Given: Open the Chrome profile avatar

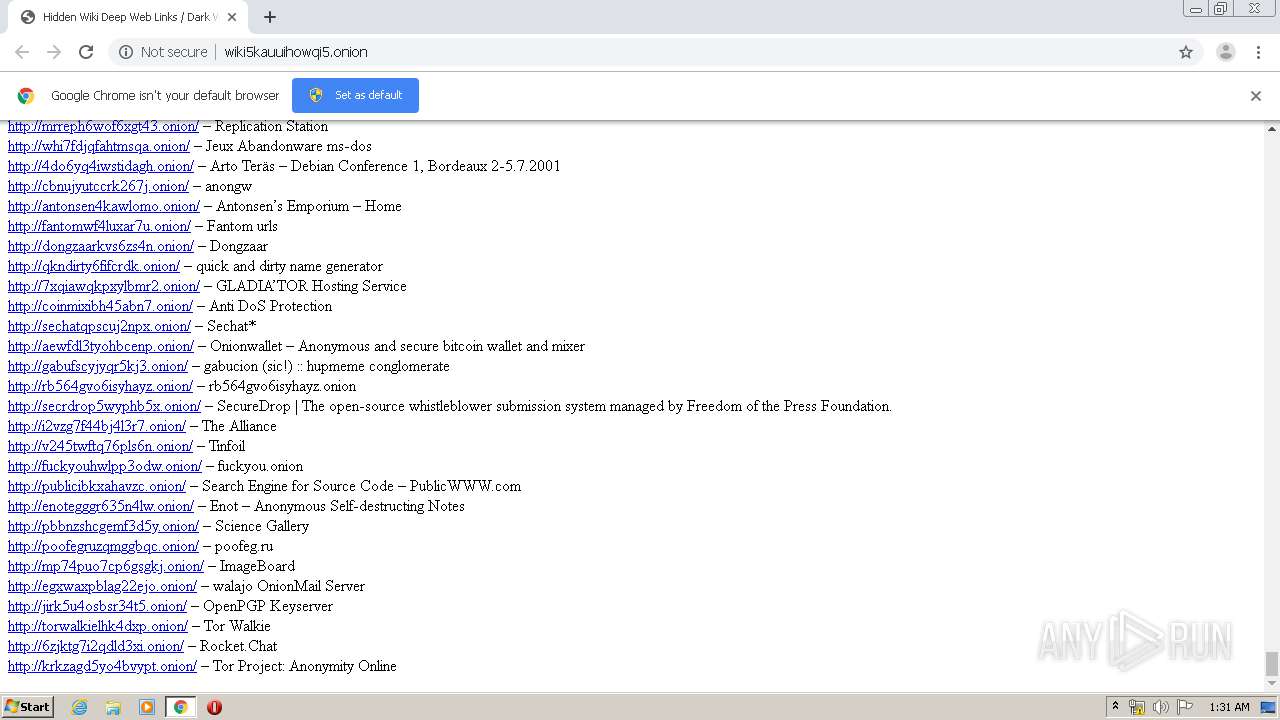Looking at the screenshot, I should click(x=1225, y=52).
